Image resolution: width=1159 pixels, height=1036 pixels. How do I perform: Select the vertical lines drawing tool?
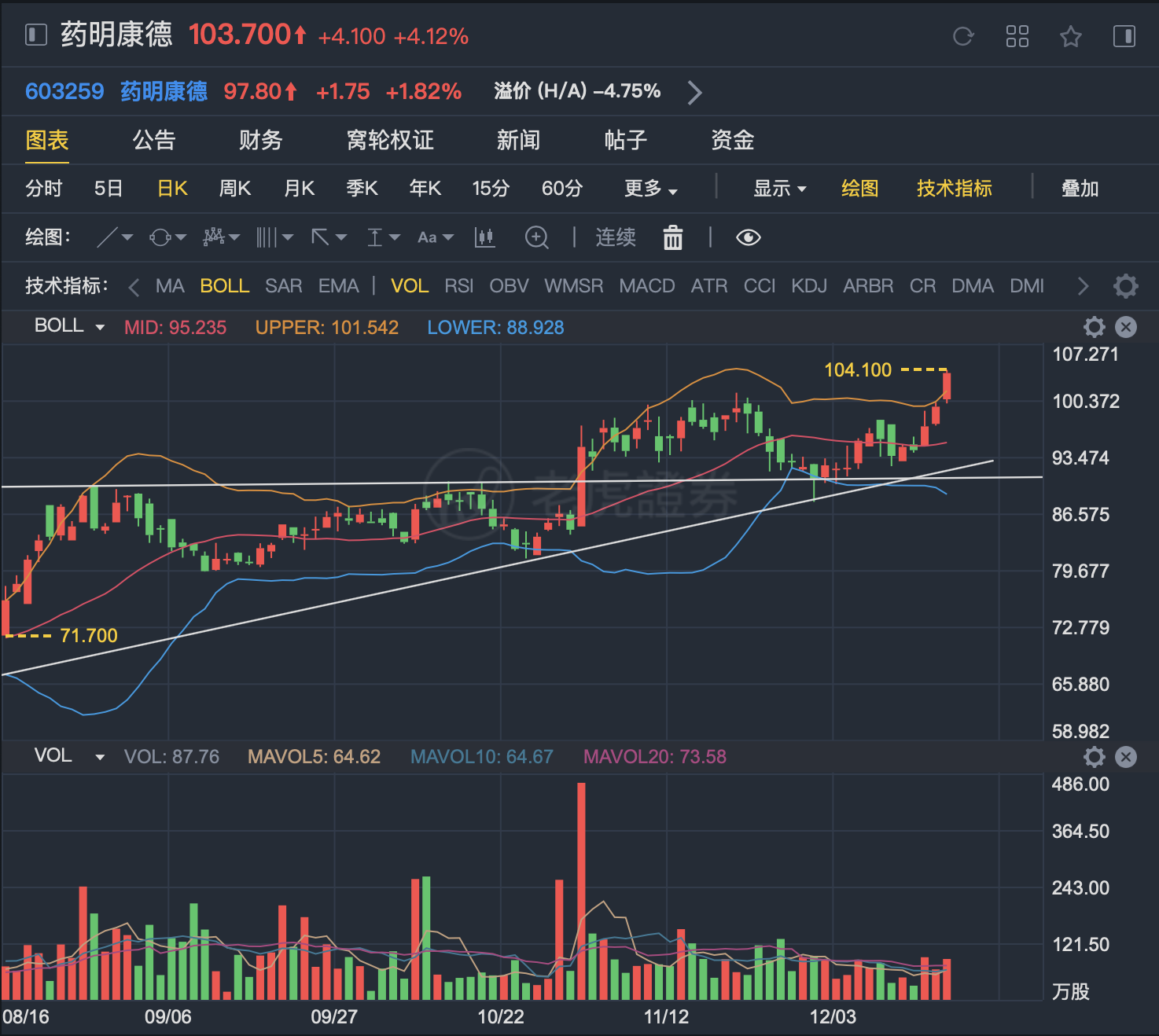click(x=267, y=237)
